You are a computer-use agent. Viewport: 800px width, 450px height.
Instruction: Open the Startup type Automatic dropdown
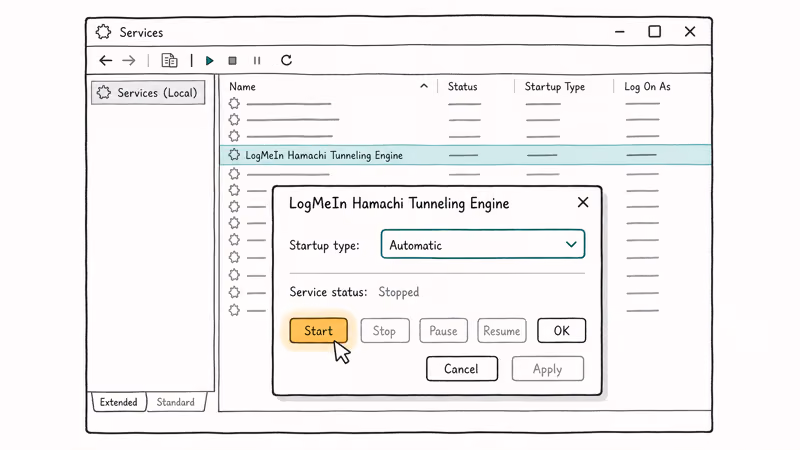coord(483,244)
